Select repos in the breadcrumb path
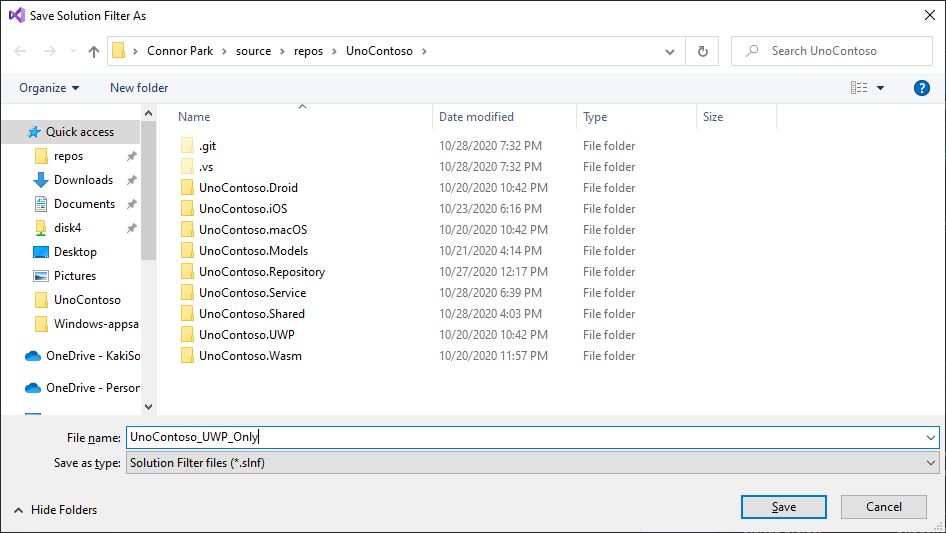The height and width of the screenshot is (533, 946). [x=308, y=51]
